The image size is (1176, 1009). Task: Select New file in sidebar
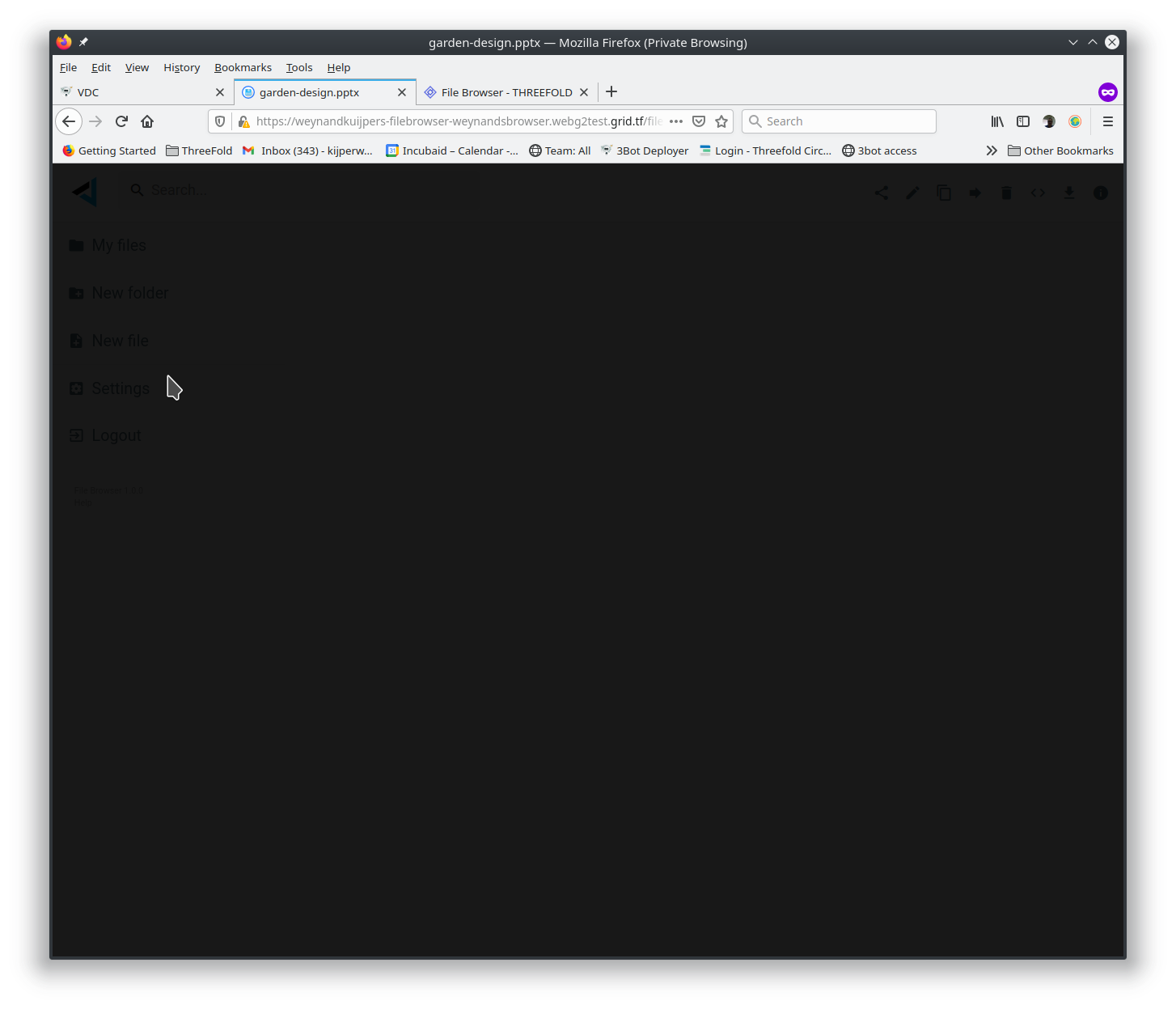point(109,341)
